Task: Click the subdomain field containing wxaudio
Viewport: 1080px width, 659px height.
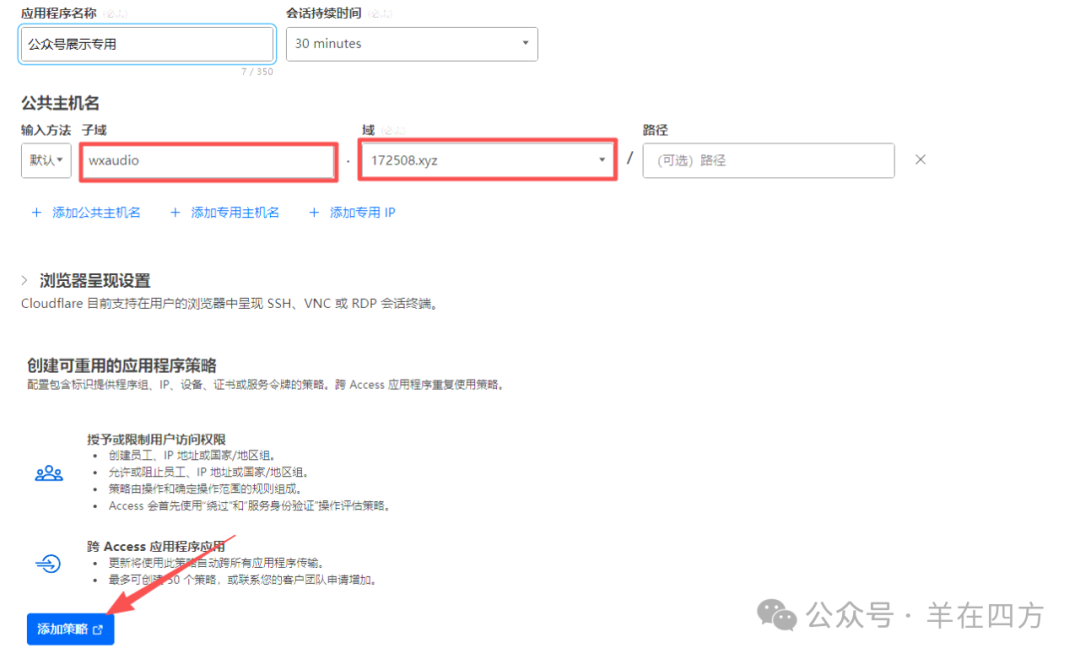Action: pos(208,161)
